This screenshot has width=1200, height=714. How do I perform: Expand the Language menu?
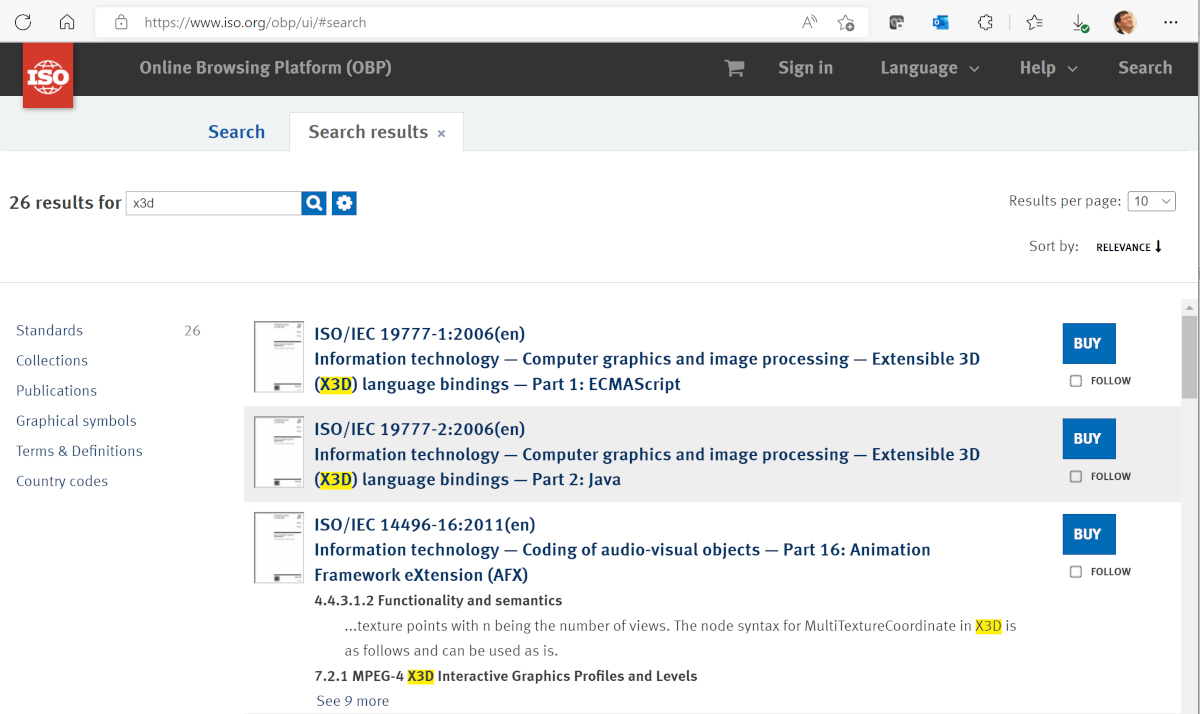929,68
